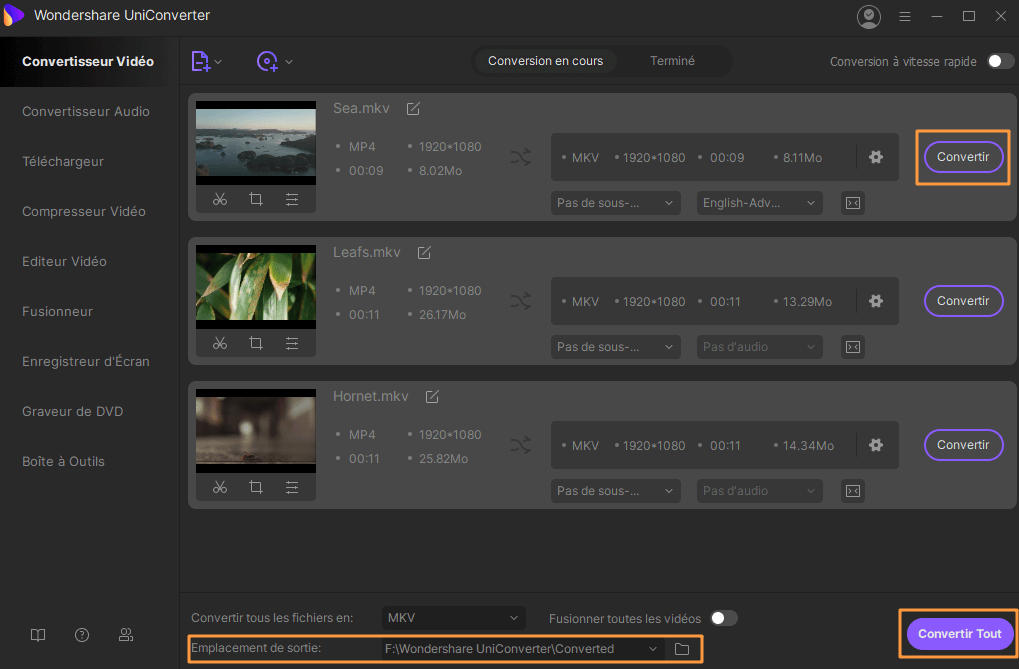Image resolution: width=1019 pixels, height=669 pixels.
Task: Trim Hornet.mkv with scissors icon
Action: click(x=220, y=487)
